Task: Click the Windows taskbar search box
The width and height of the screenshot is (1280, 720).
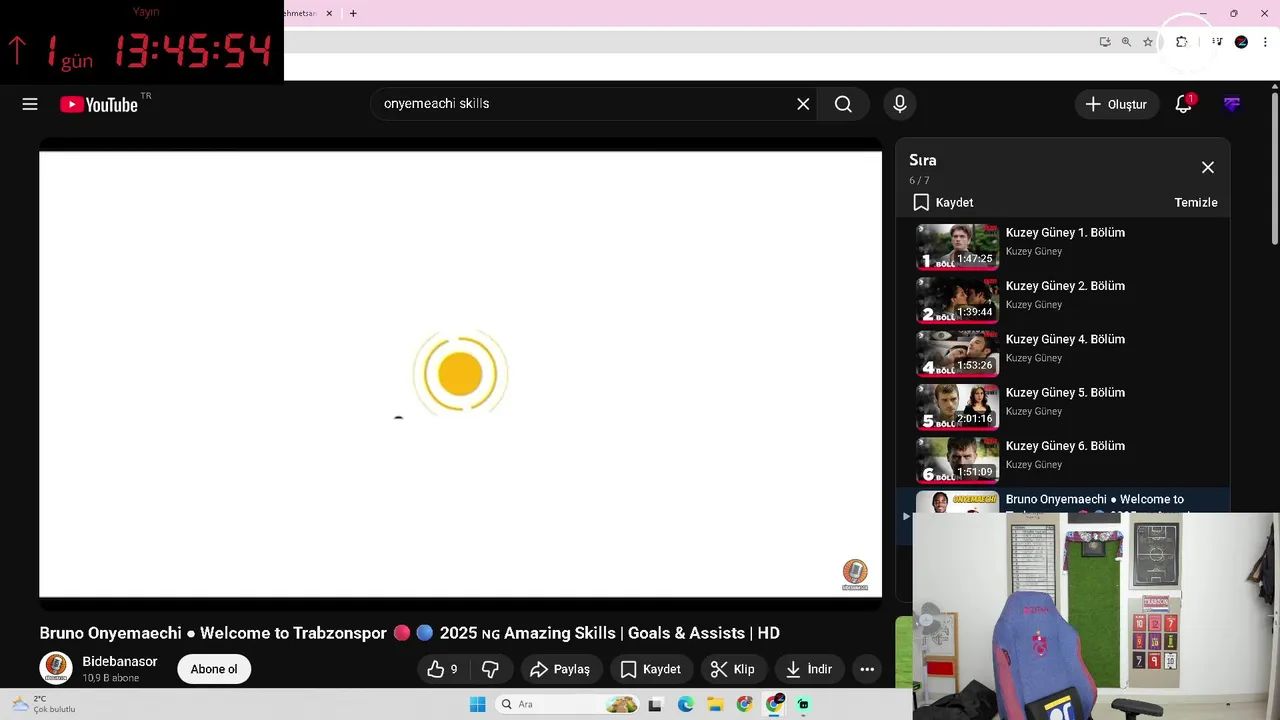Action: pyautogui.click(x=566, y=704)
